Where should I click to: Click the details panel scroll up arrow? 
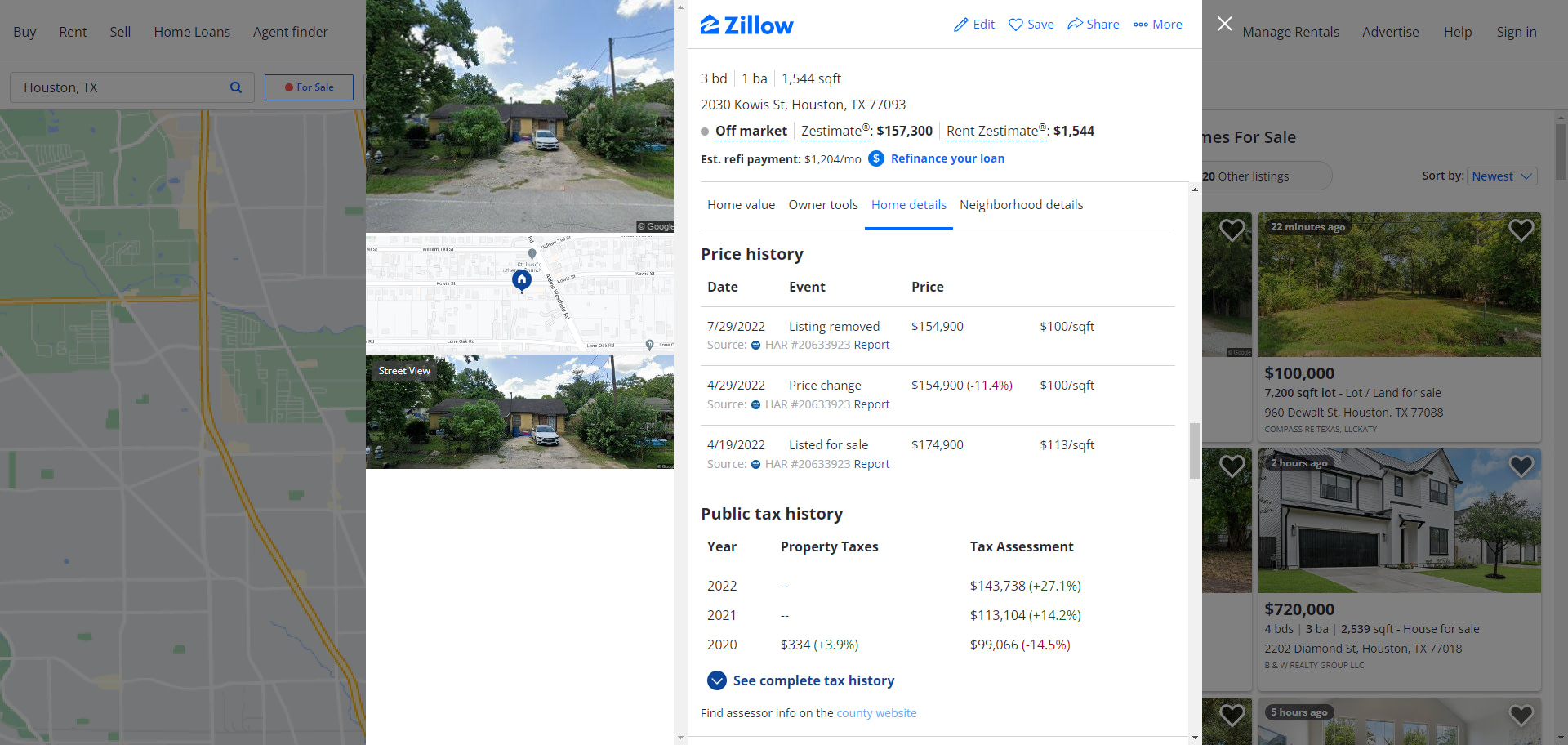coord(1195,190)
